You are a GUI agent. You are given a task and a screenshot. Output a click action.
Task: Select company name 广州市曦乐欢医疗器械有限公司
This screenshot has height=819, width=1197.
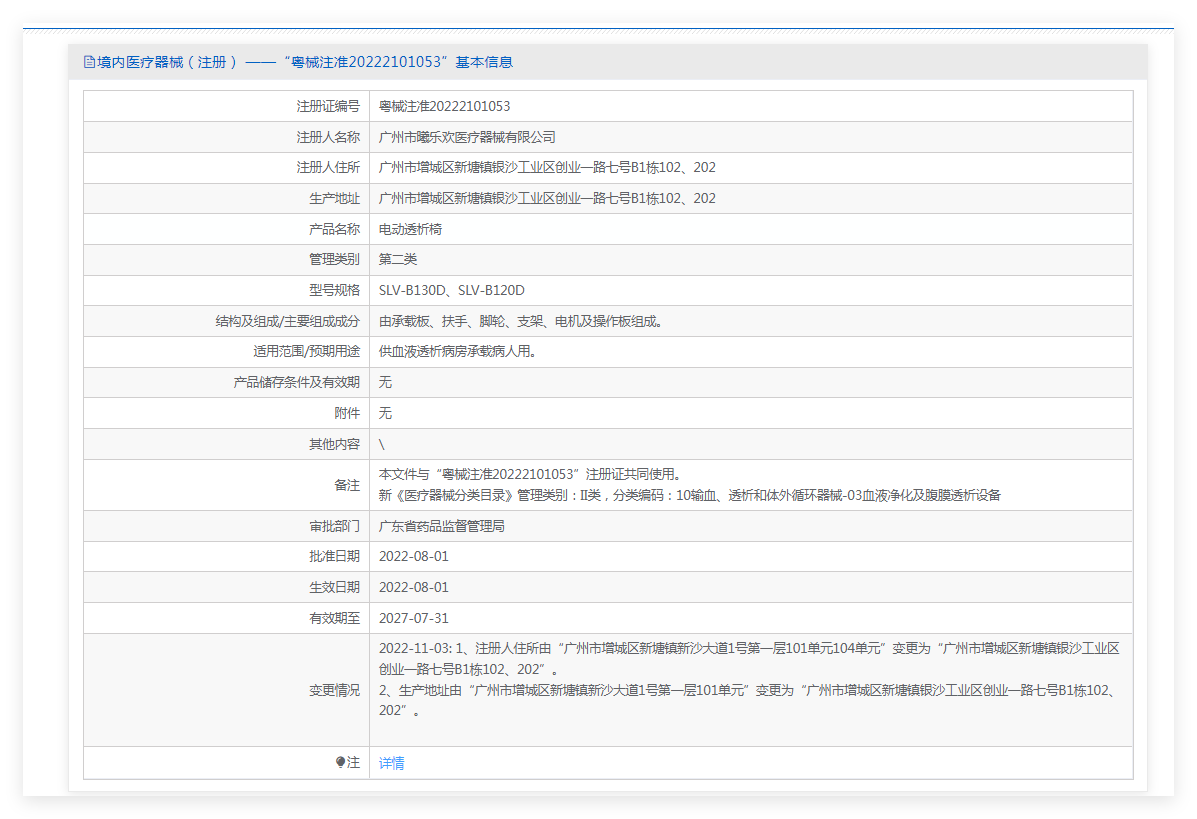(x=467, y=137)
